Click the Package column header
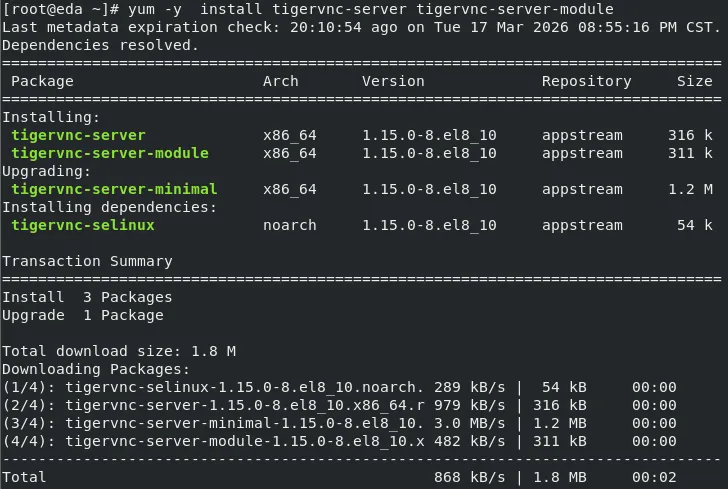This screenshot has width=728, height=489. (x=42, y=81)
